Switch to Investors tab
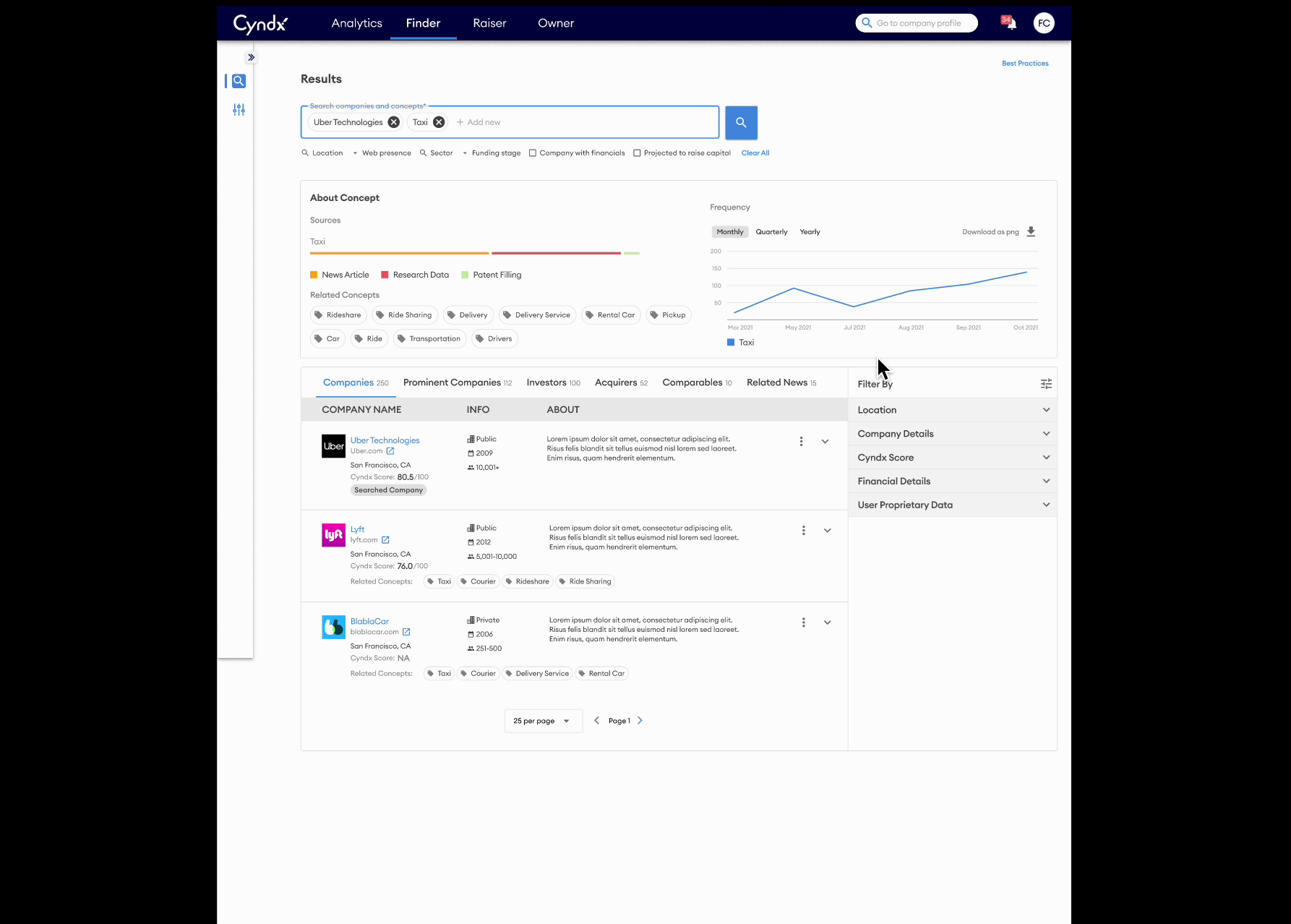Image resolution: width=1291 pixels, height=924 pixels. pos(553,382)
